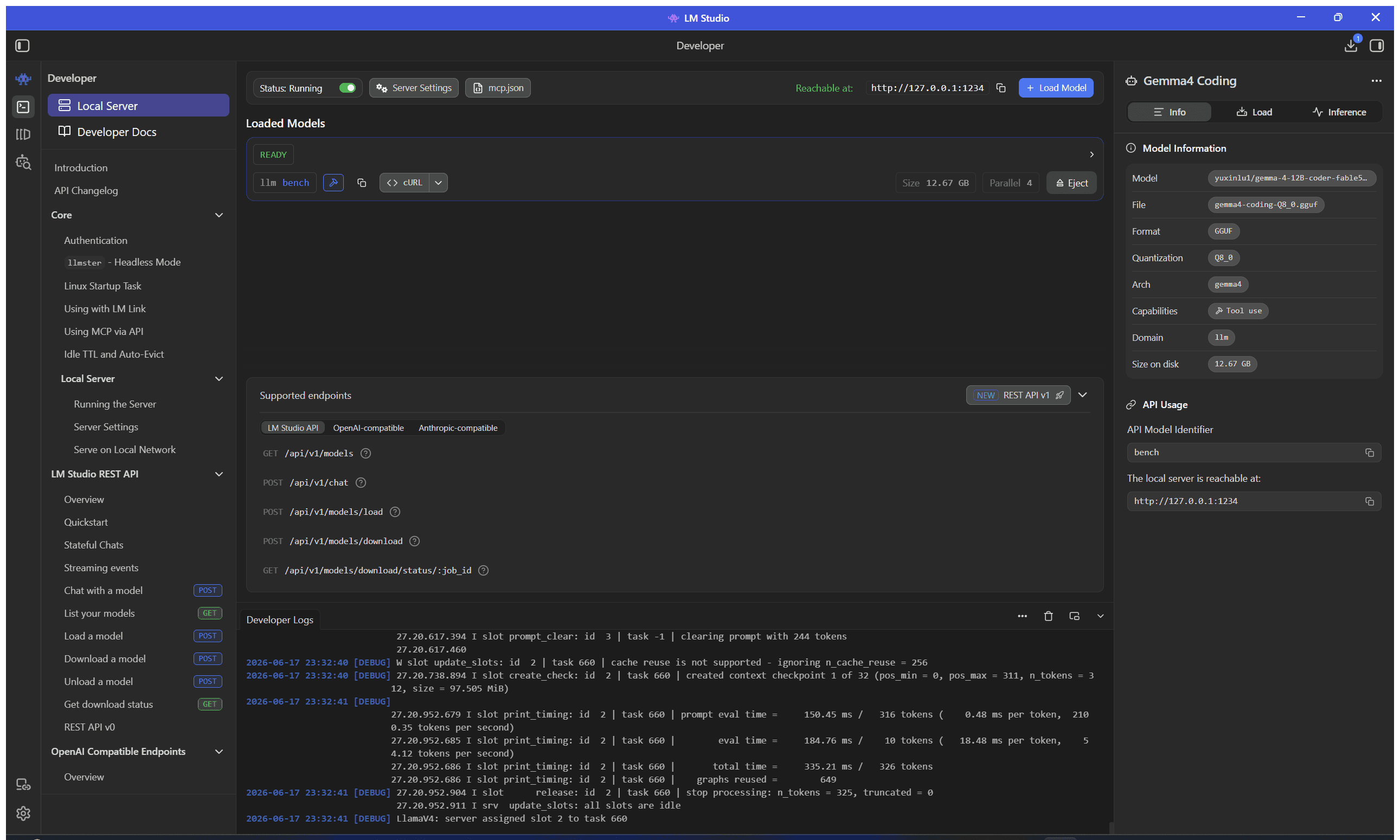
Task: Open the Chat section robot icon
Action: point(23,79)
